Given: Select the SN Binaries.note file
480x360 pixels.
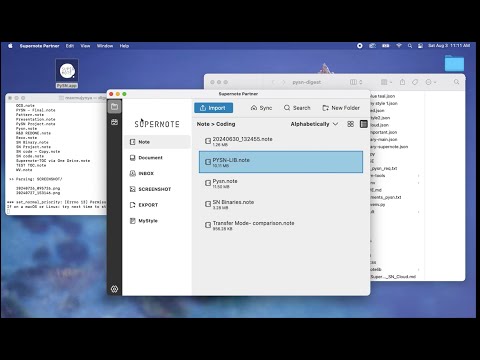Looking at the screenshot, I should (x=281, y=204).
